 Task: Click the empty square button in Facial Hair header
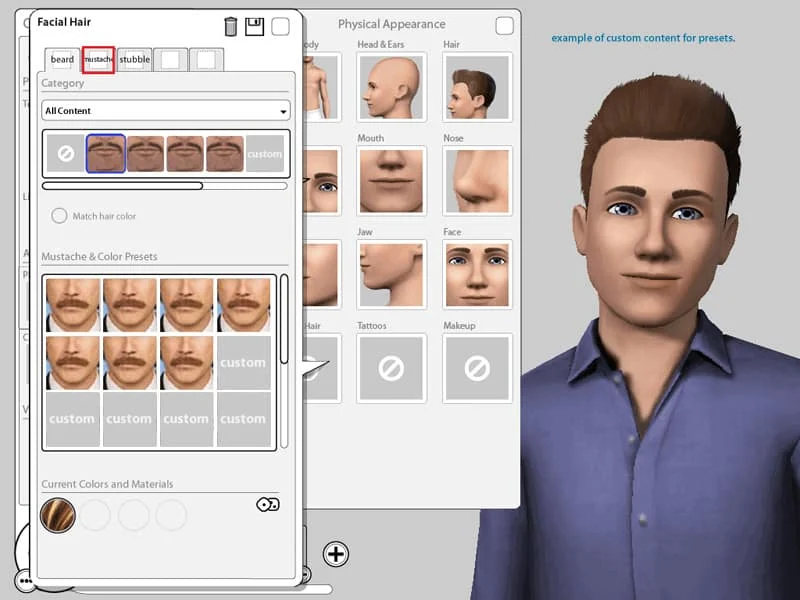(280, 27)
